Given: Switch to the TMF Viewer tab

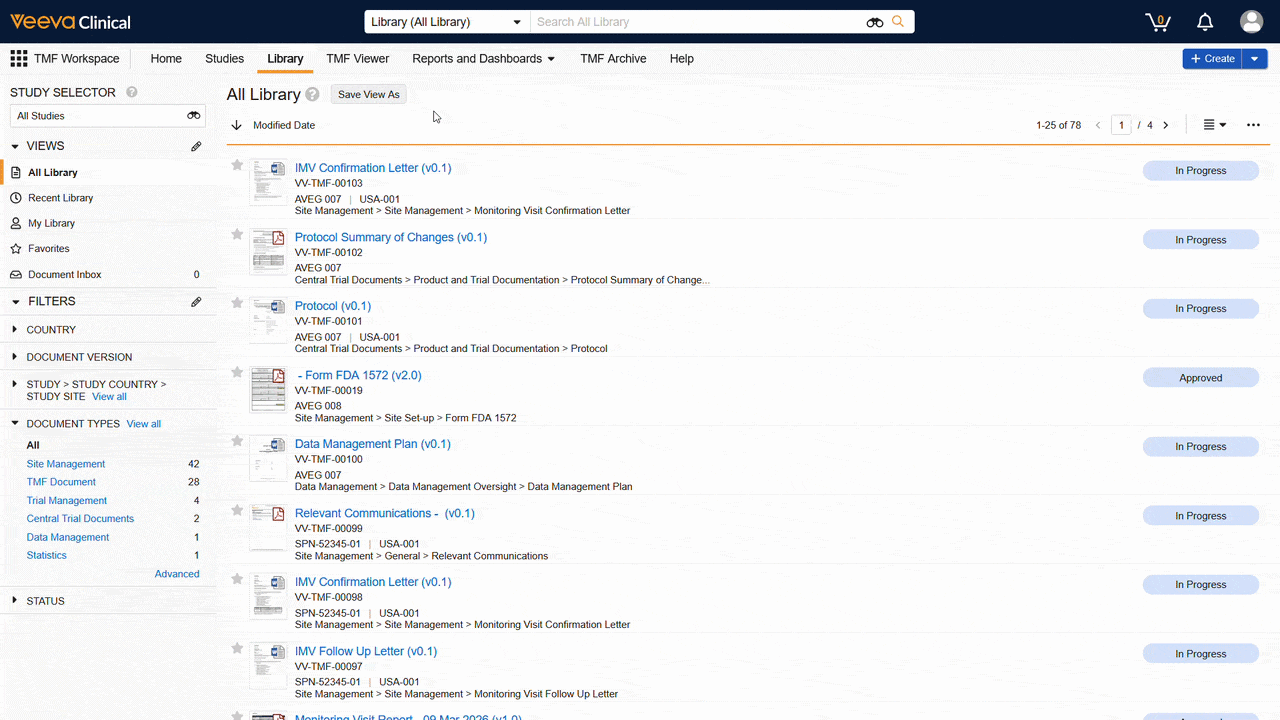Looking at the screenshot, I should tap(357, 59).
